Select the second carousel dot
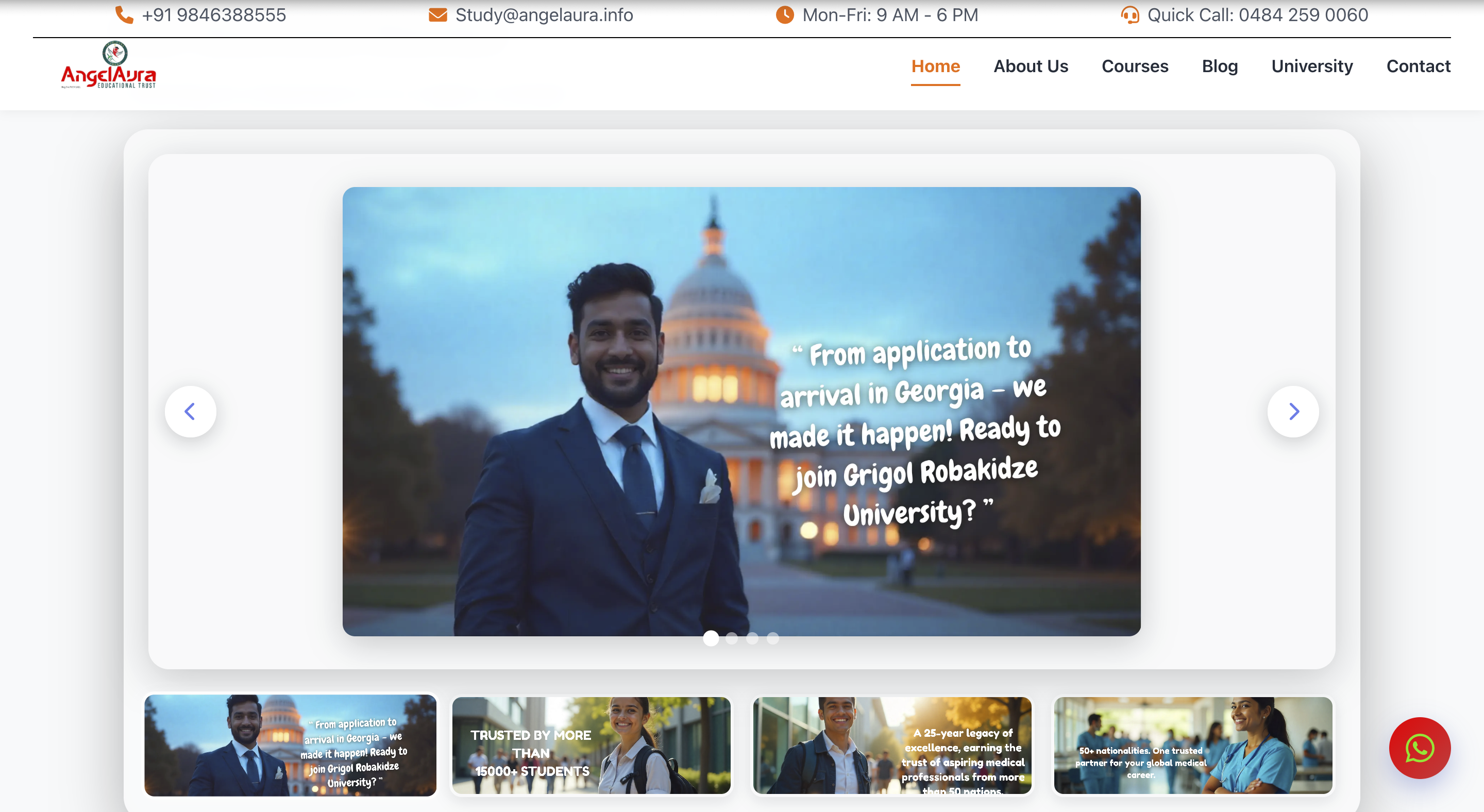 (732, 639)
